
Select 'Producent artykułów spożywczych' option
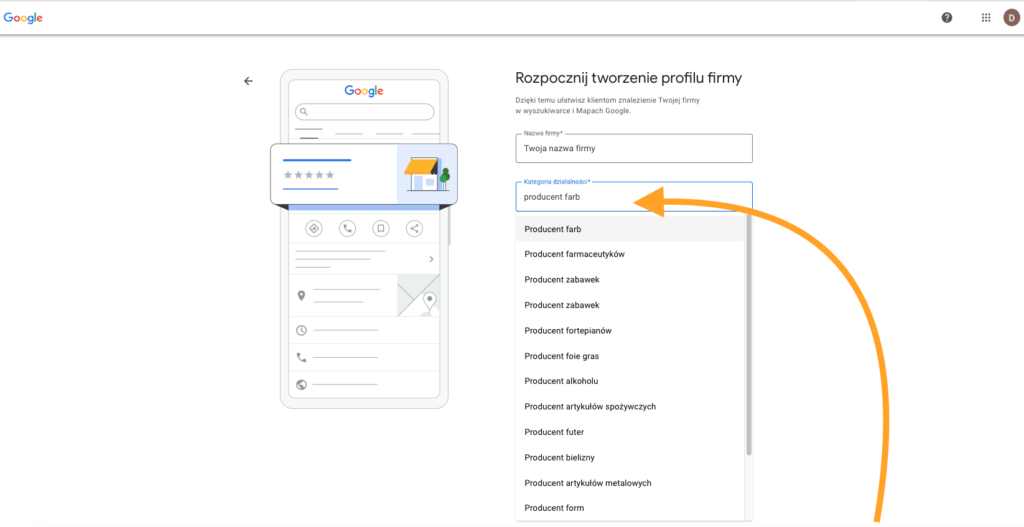point(630,406)
